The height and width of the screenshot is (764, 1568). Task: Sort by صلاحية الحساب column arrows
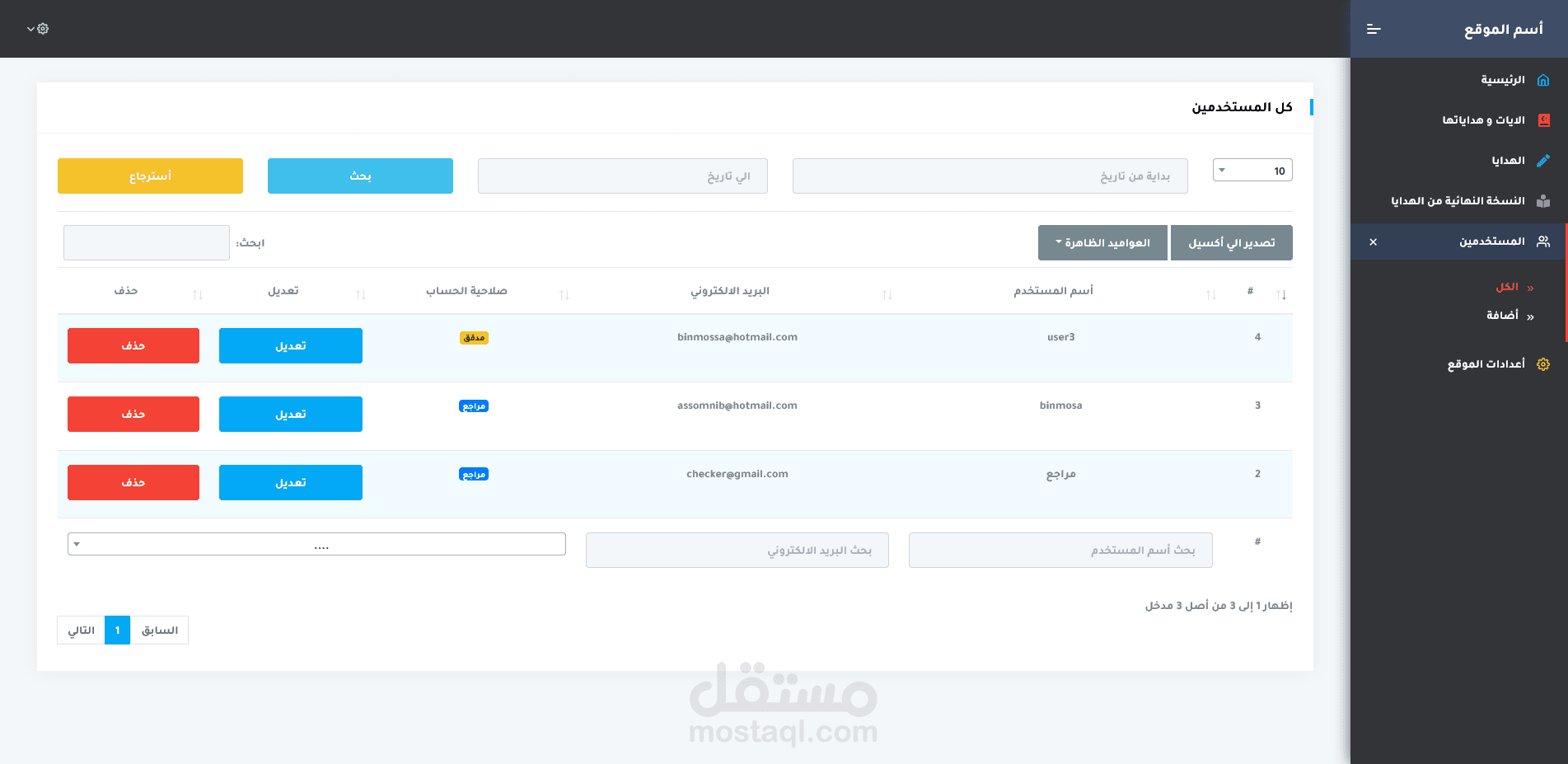click(x=564, y=295)
